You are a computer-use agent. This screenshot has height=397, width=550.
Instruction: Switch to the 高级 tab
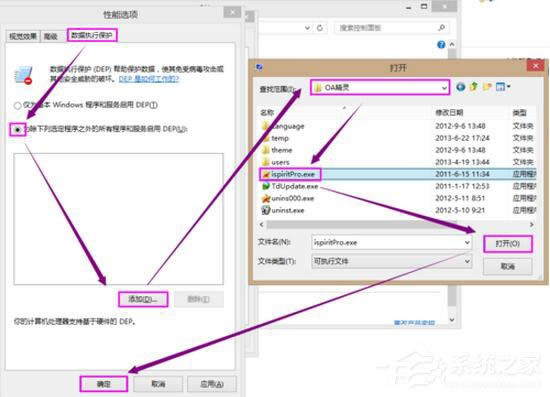(51, 36)
